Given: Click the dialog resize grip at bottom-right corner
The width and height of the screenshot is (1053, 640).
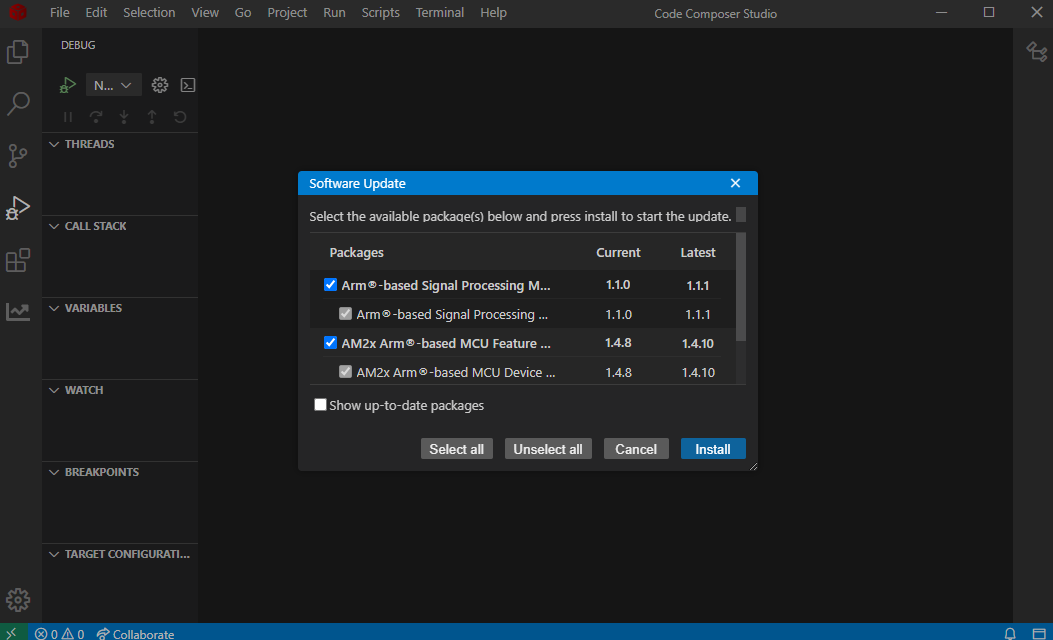Looking at the screenshot, I should coord(753,466).
